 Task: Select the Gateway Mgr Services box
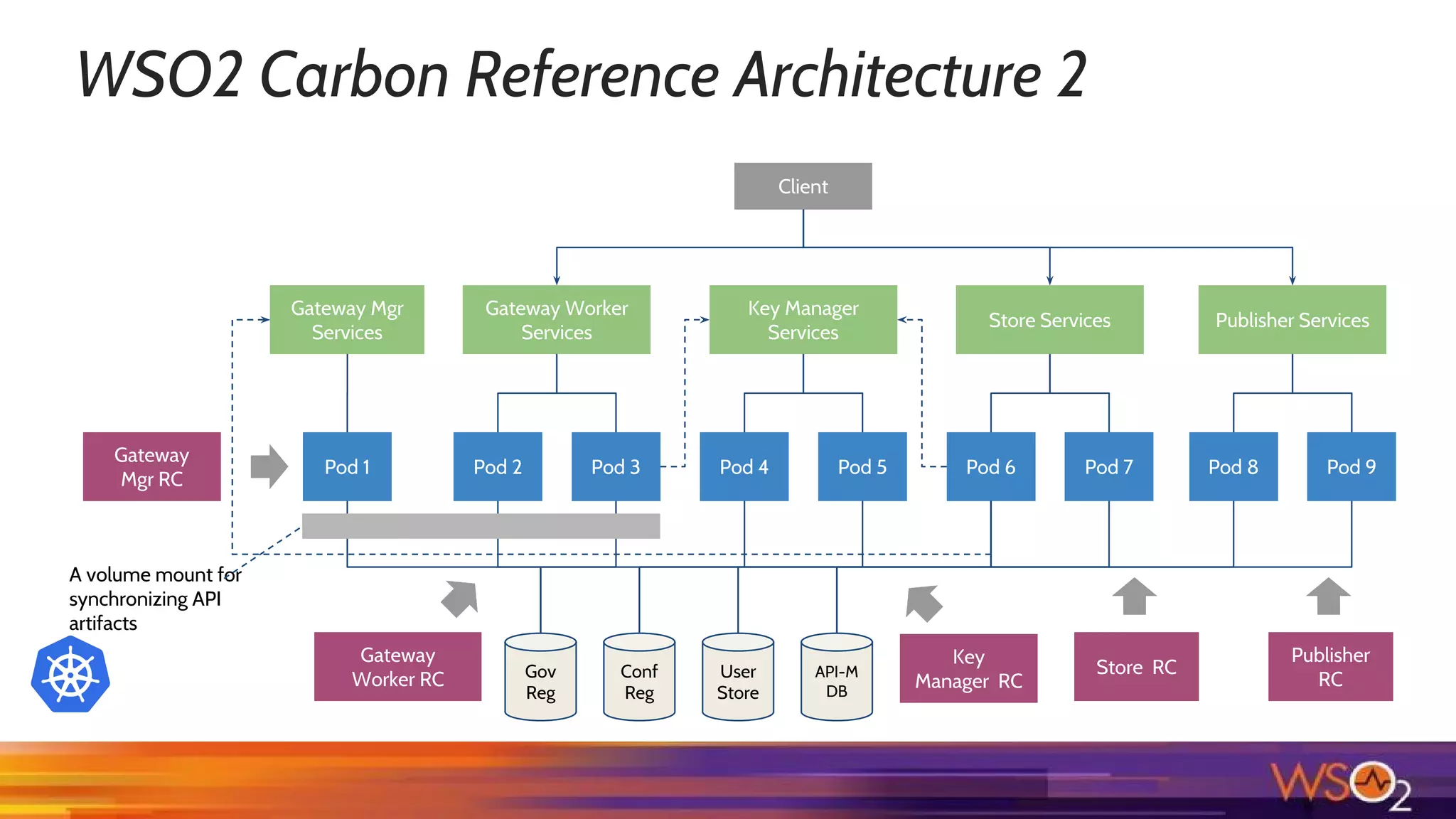point(347,320)
